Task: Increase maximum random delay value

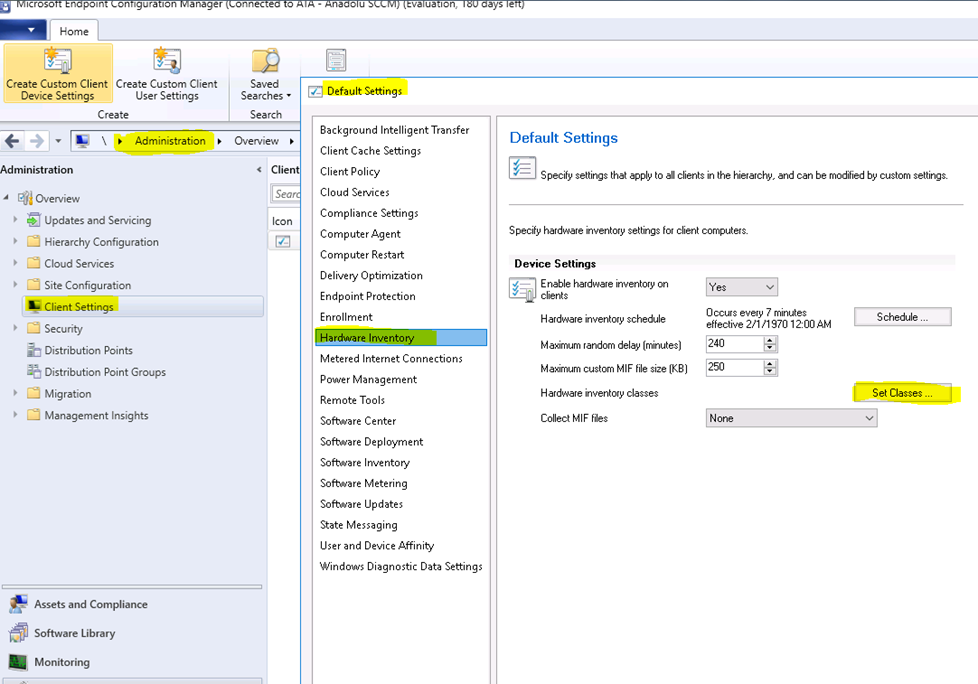Action: 770,340
